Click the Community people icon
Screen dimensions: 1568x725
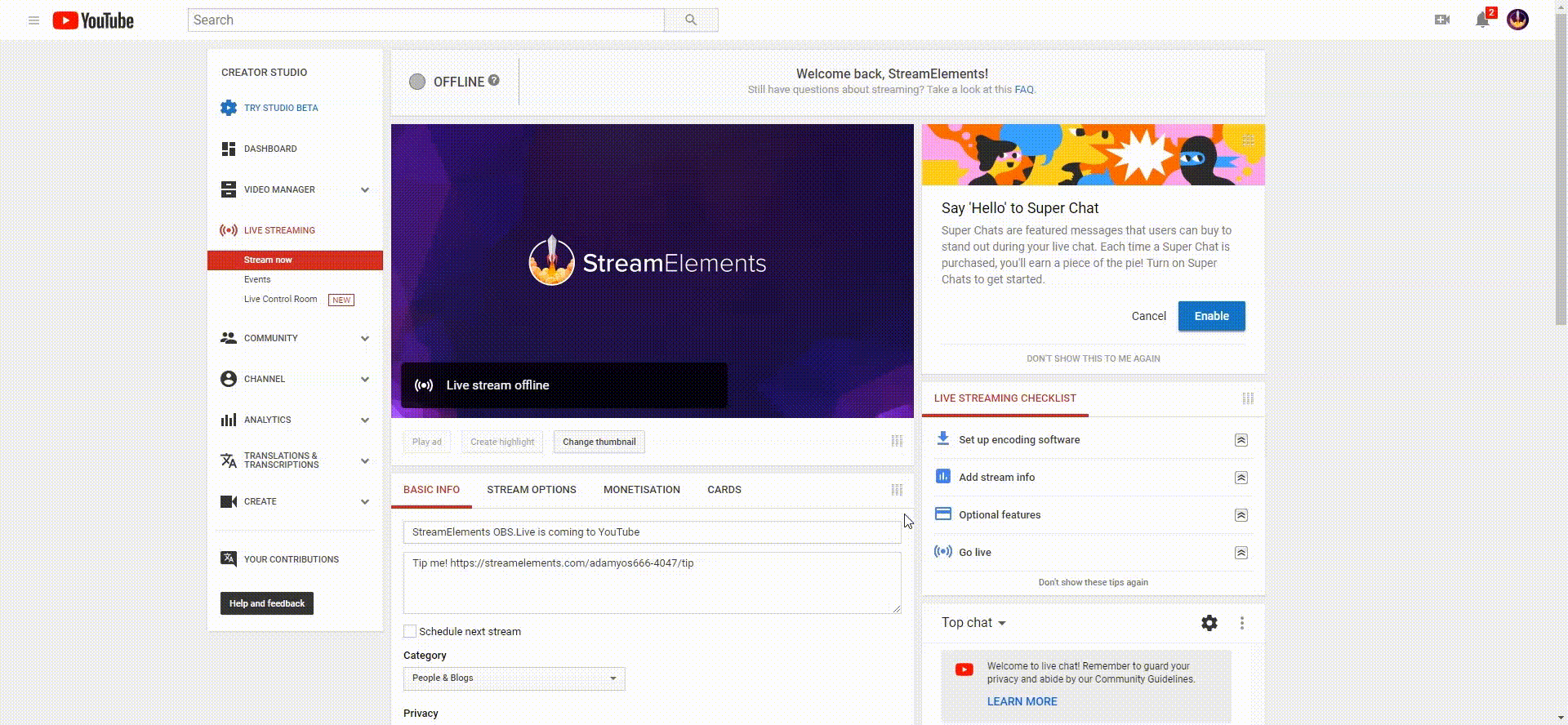pyautogui.click(x=229, y=338)
